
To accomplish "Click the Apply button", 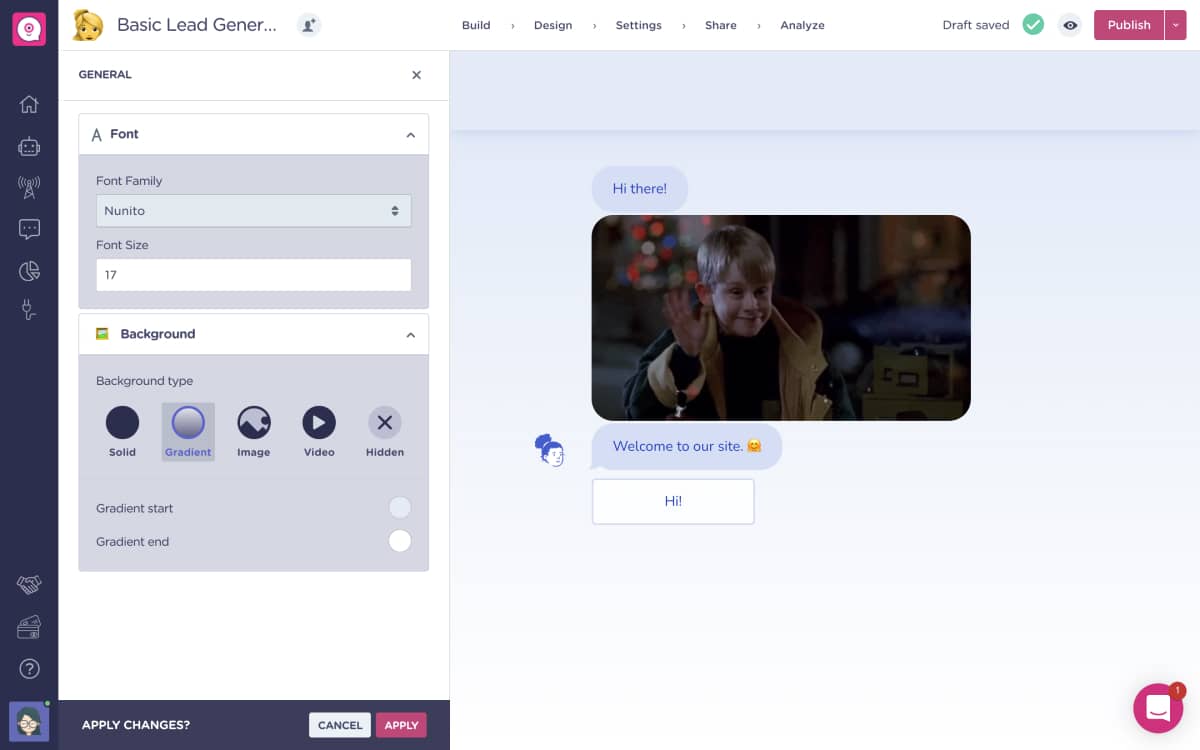I will (x=401, y=725).
